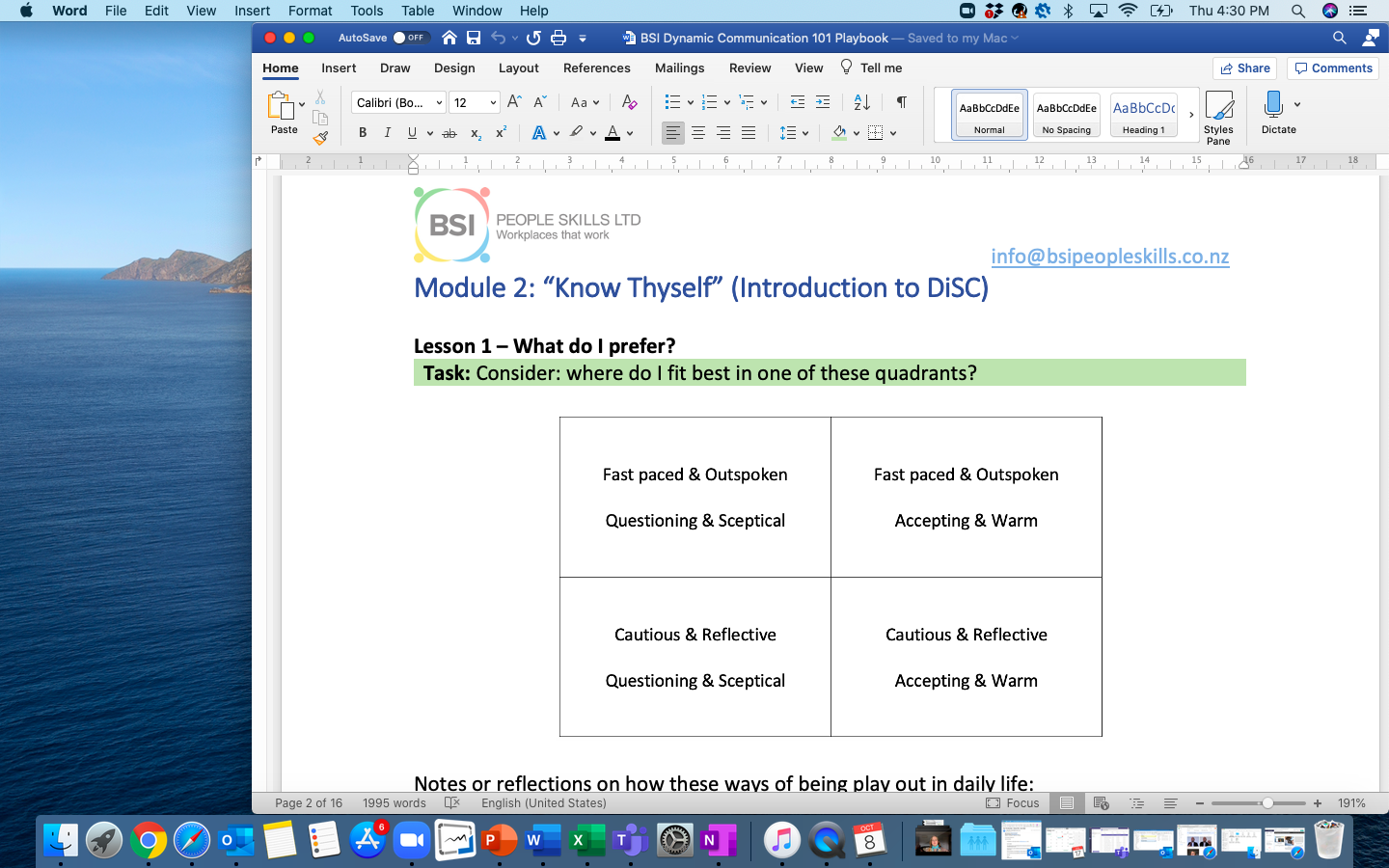Center align the paragraph
The width and height of the screenshot is (1389, 868).
tap(698, 133)
